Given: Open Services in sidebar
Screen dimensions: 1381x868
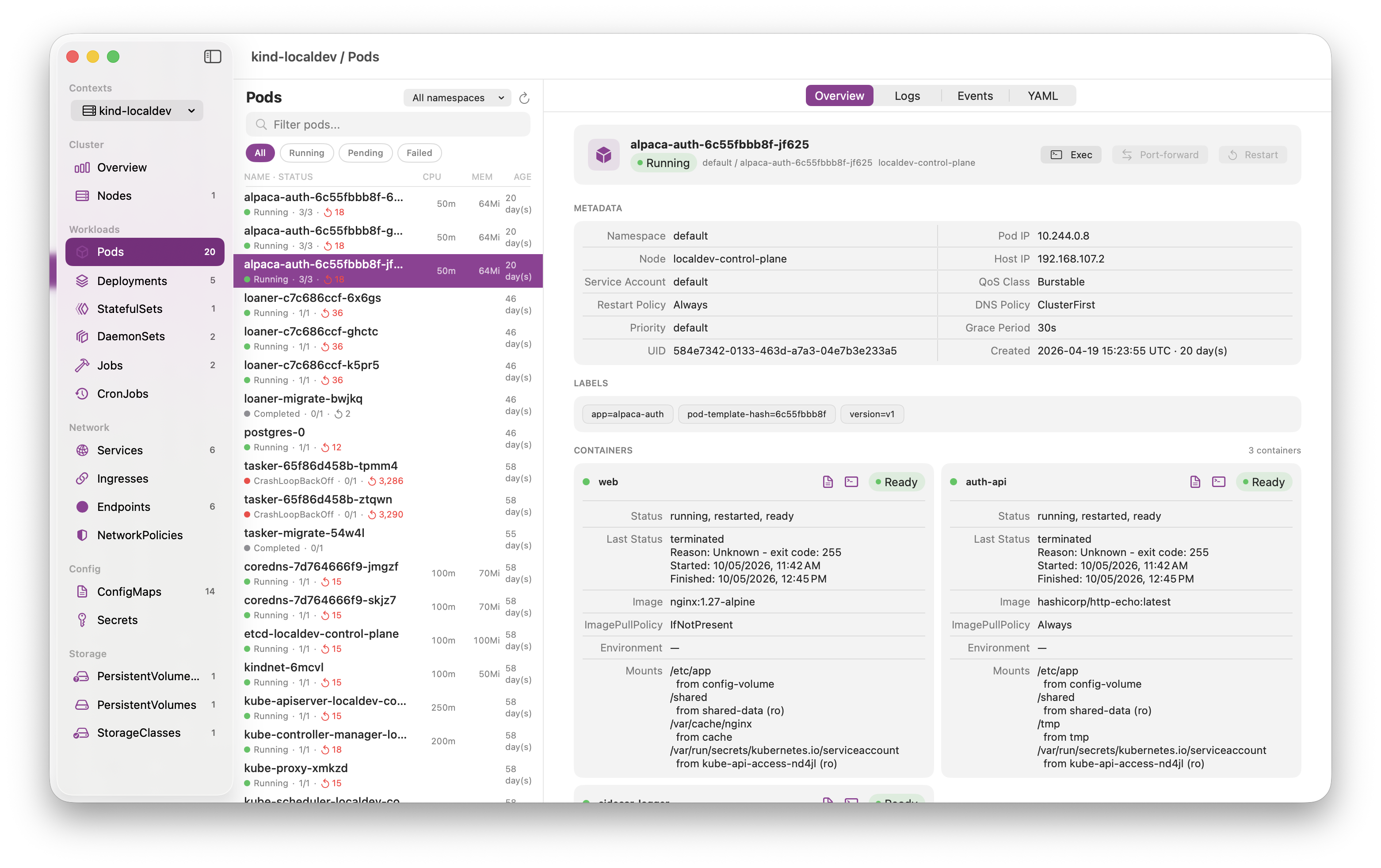Looking at the screenshot, I should pos(145,450).
